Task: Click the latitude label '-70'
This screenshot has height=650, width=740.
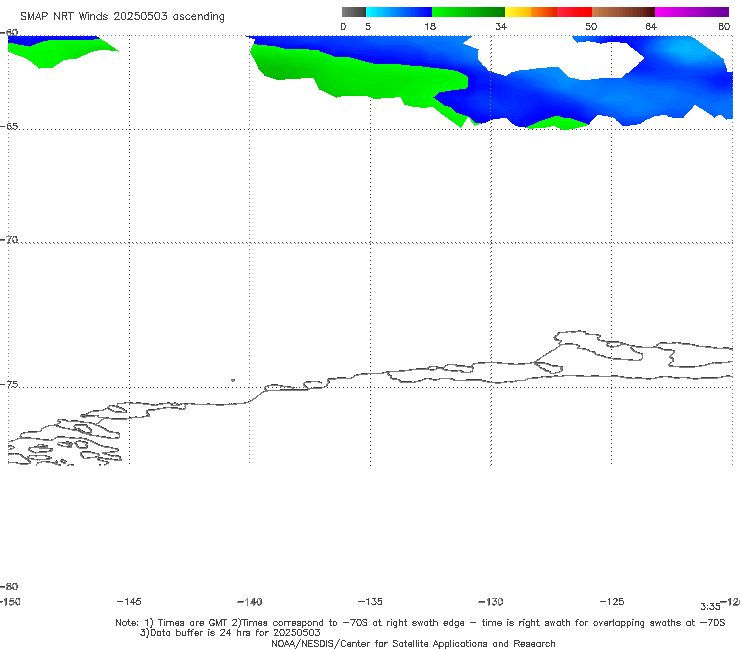Action: (x=9, y=240)
